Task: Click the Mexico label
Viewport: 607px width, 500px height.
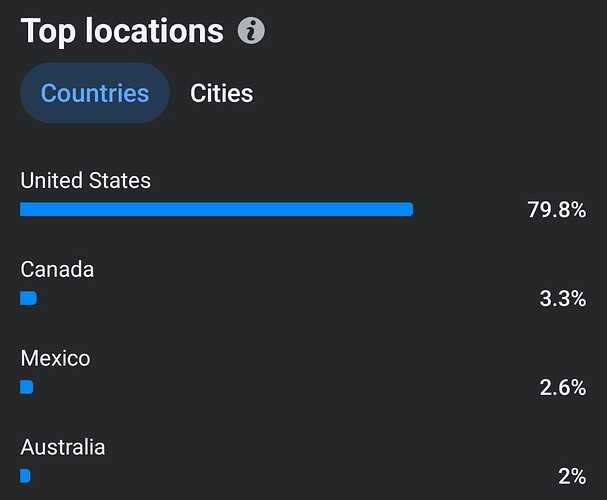Action: click(x=55, y=358)
